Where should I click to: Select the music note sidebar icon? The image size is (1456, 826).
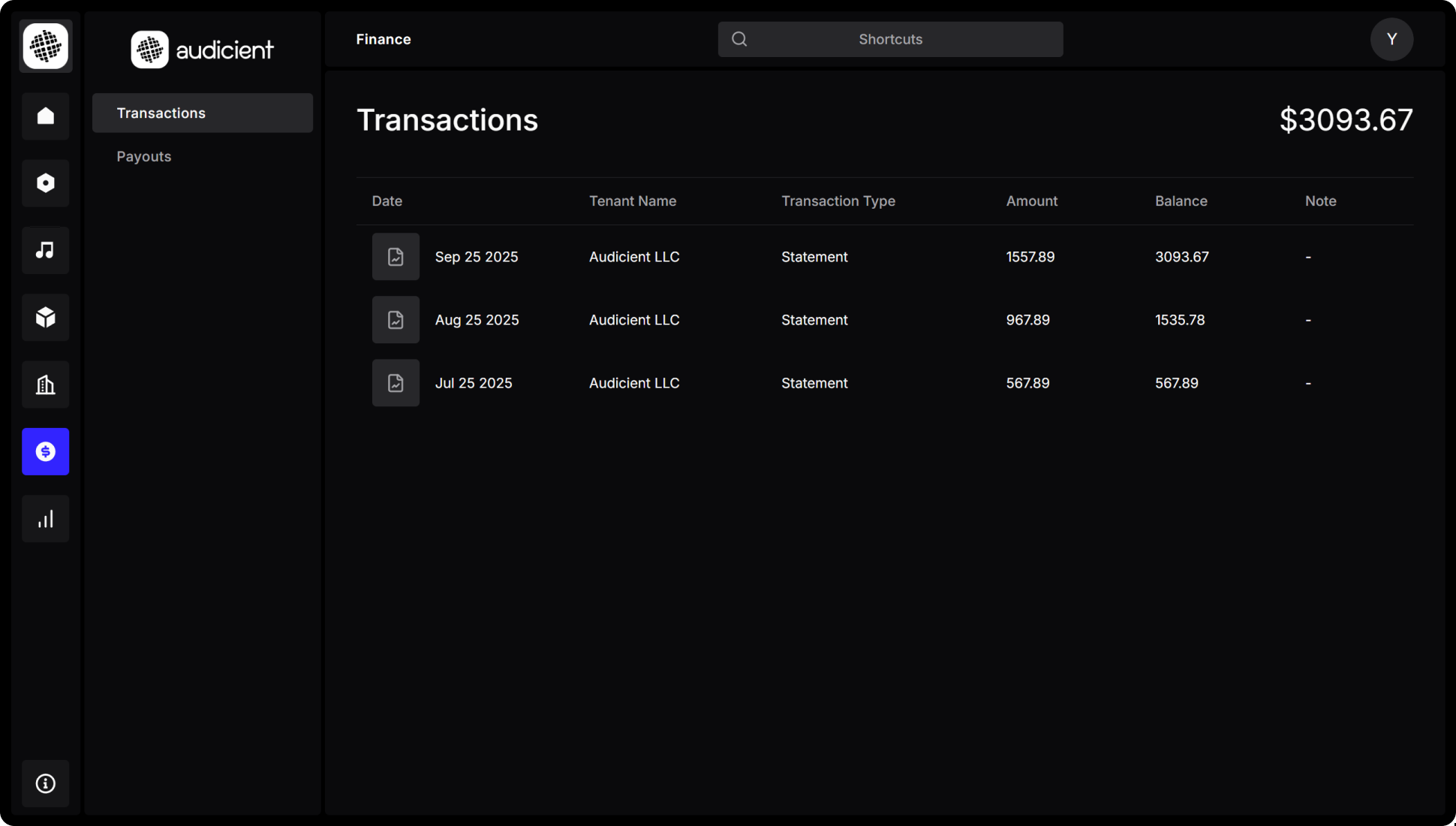45,250
